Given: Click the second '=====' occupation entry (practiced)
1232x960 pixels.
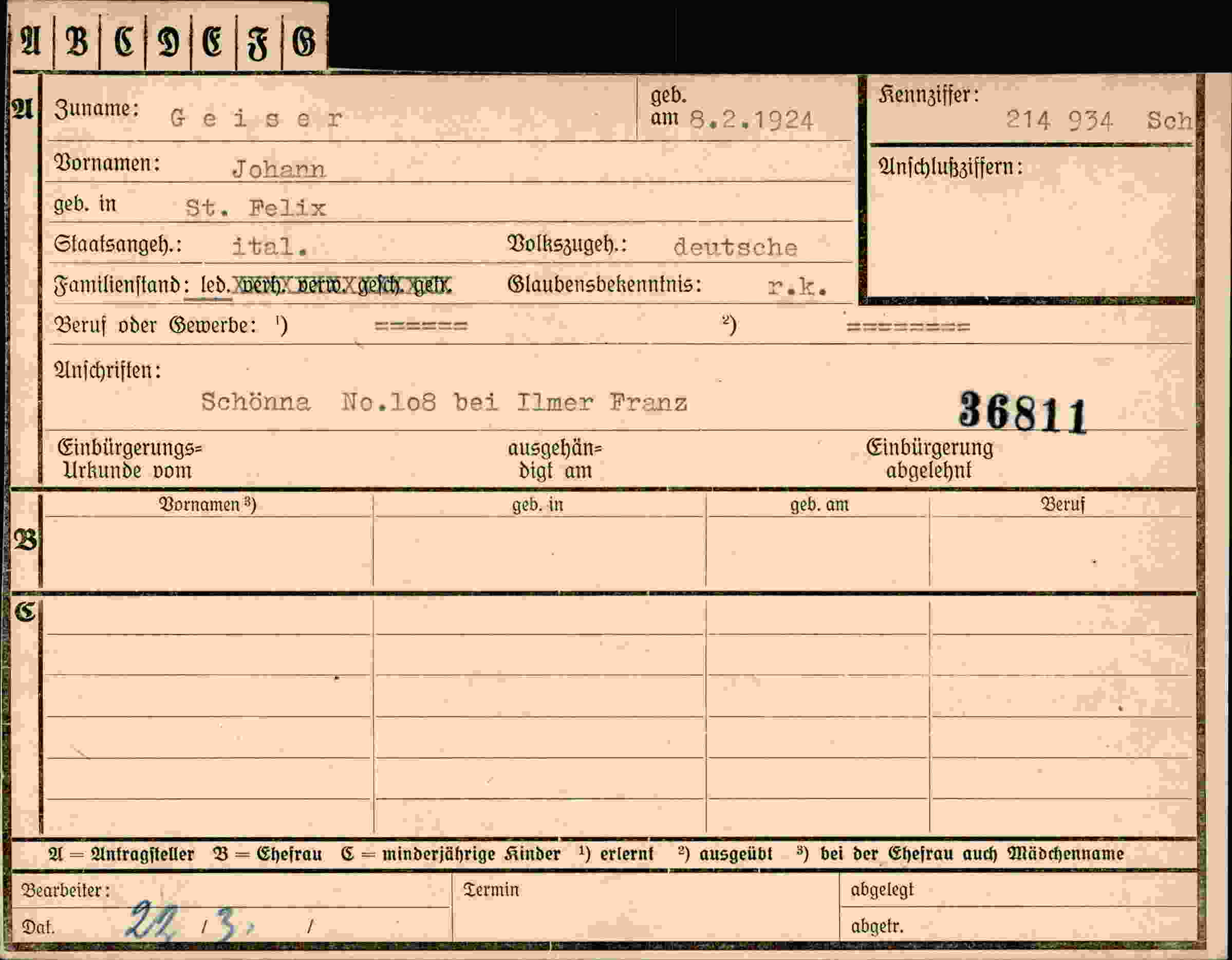Looking at the screenshot, I should pos(908,327).
